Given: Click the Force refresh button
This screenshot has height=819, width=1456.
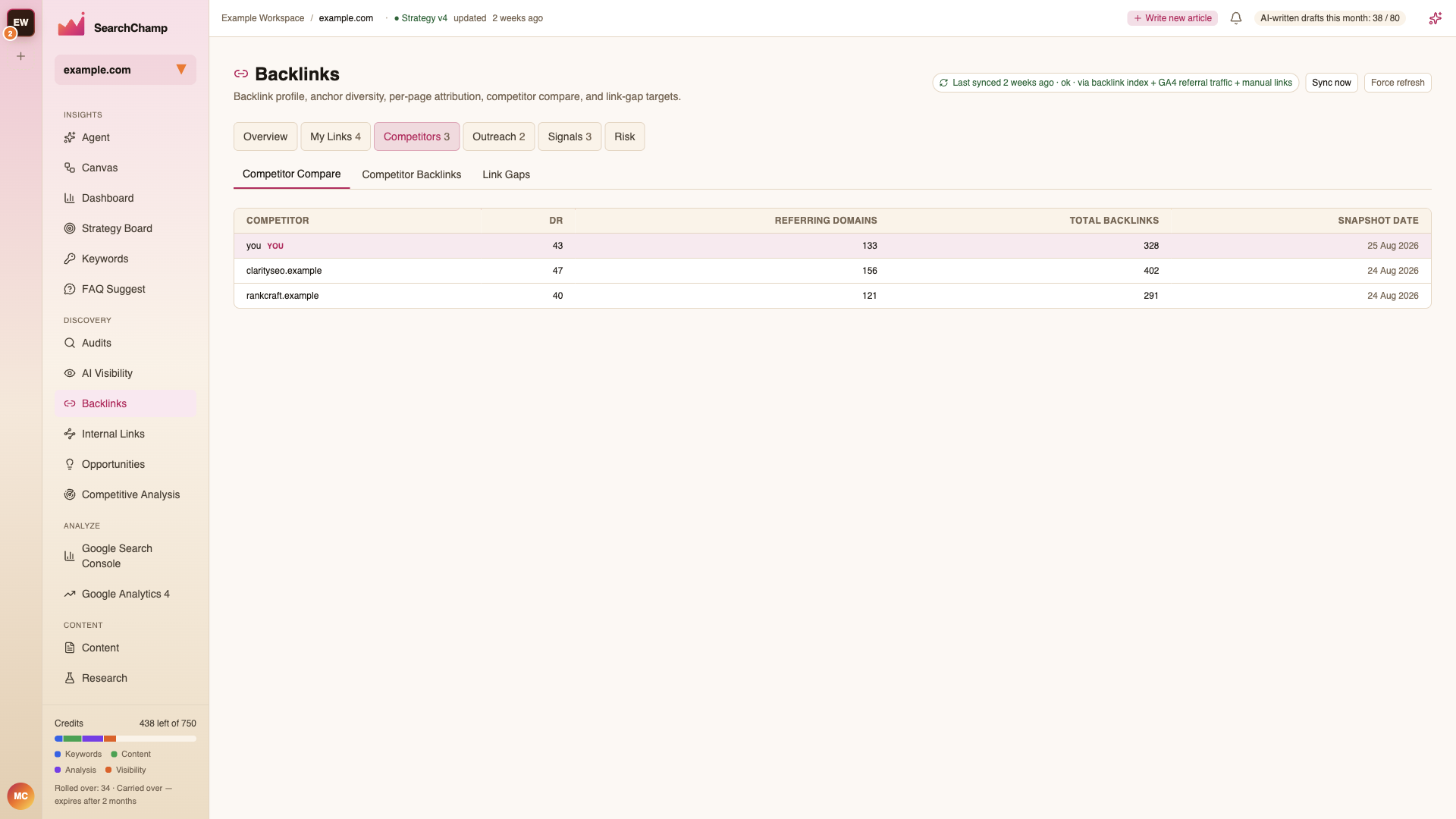Looking at the screenshot, I should 1398,83.
